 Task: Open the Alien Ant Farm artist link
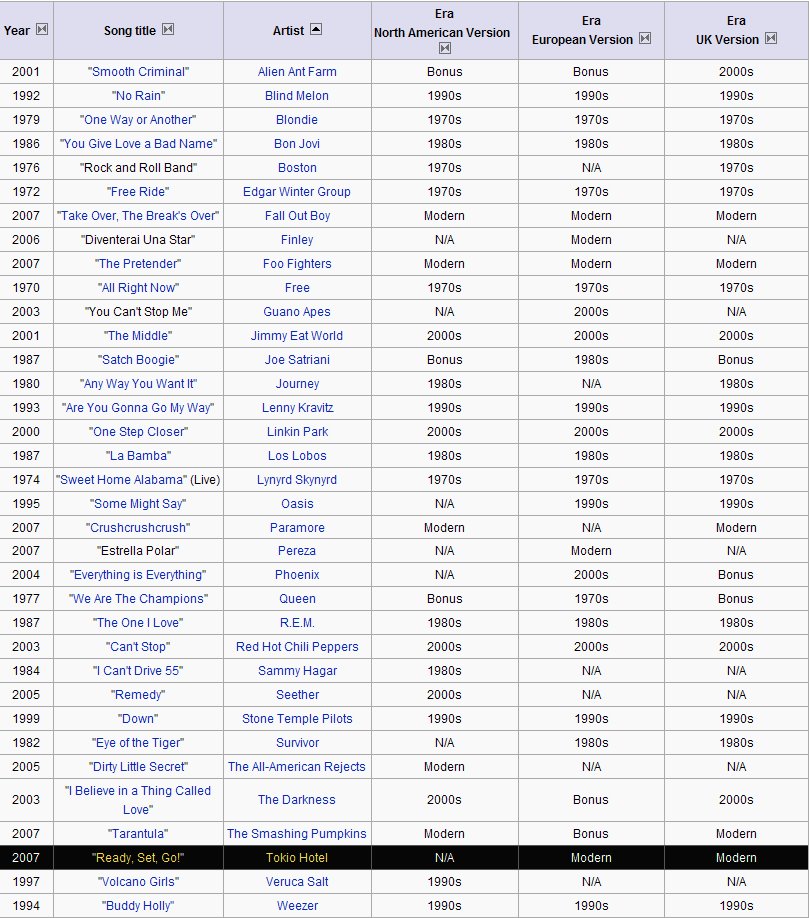point(297,71)
